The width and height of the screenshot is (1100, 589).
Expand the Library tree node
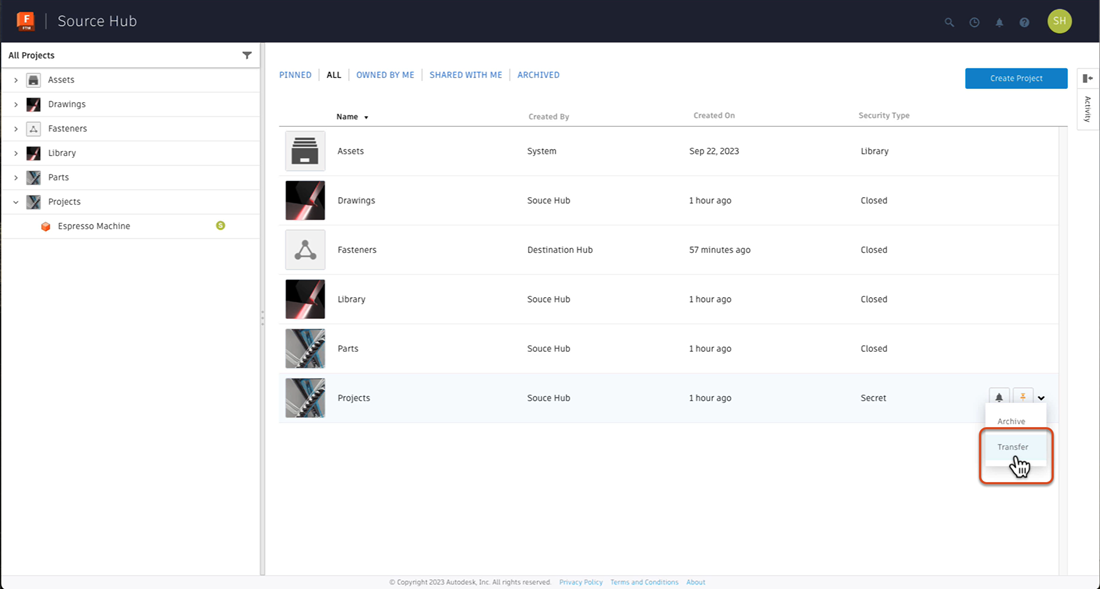[x=15, y=153]
